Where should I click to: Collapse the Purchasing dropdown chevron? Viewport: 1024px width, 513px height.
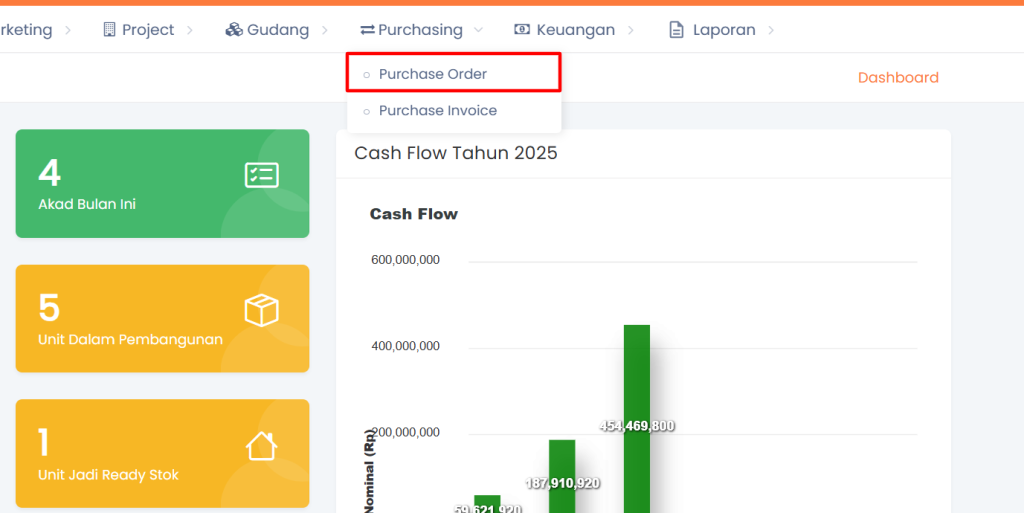(479, 31)
